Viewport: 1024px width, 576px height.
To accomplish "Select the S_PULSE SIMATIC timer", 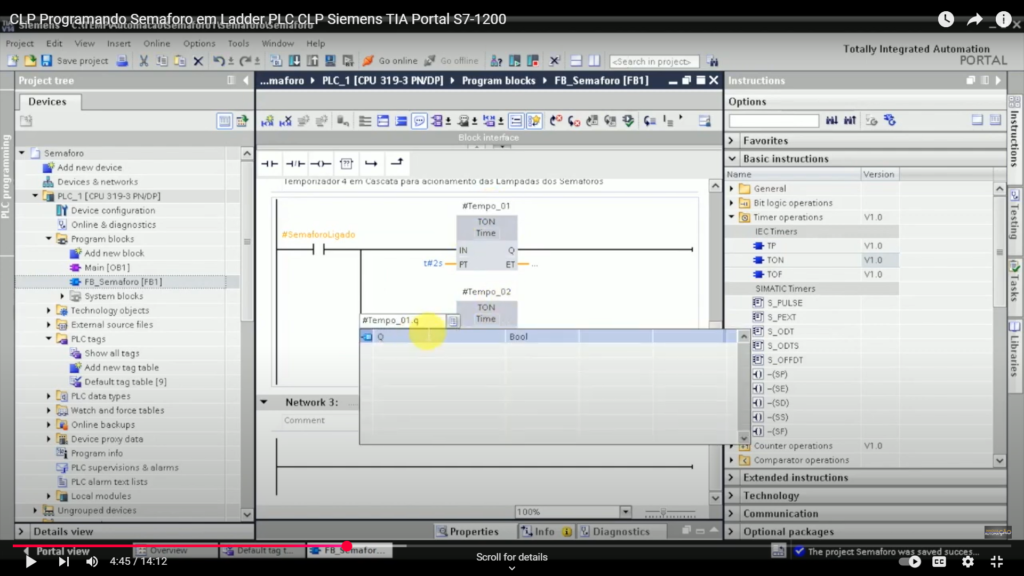I will pos(784,303).
